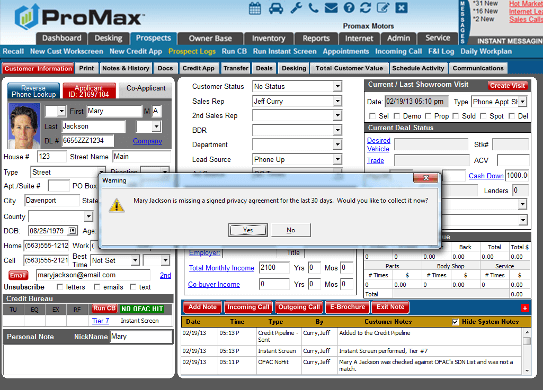The image size is (543, 390).
Task: Click the email address input field
Action: (93, 275)
